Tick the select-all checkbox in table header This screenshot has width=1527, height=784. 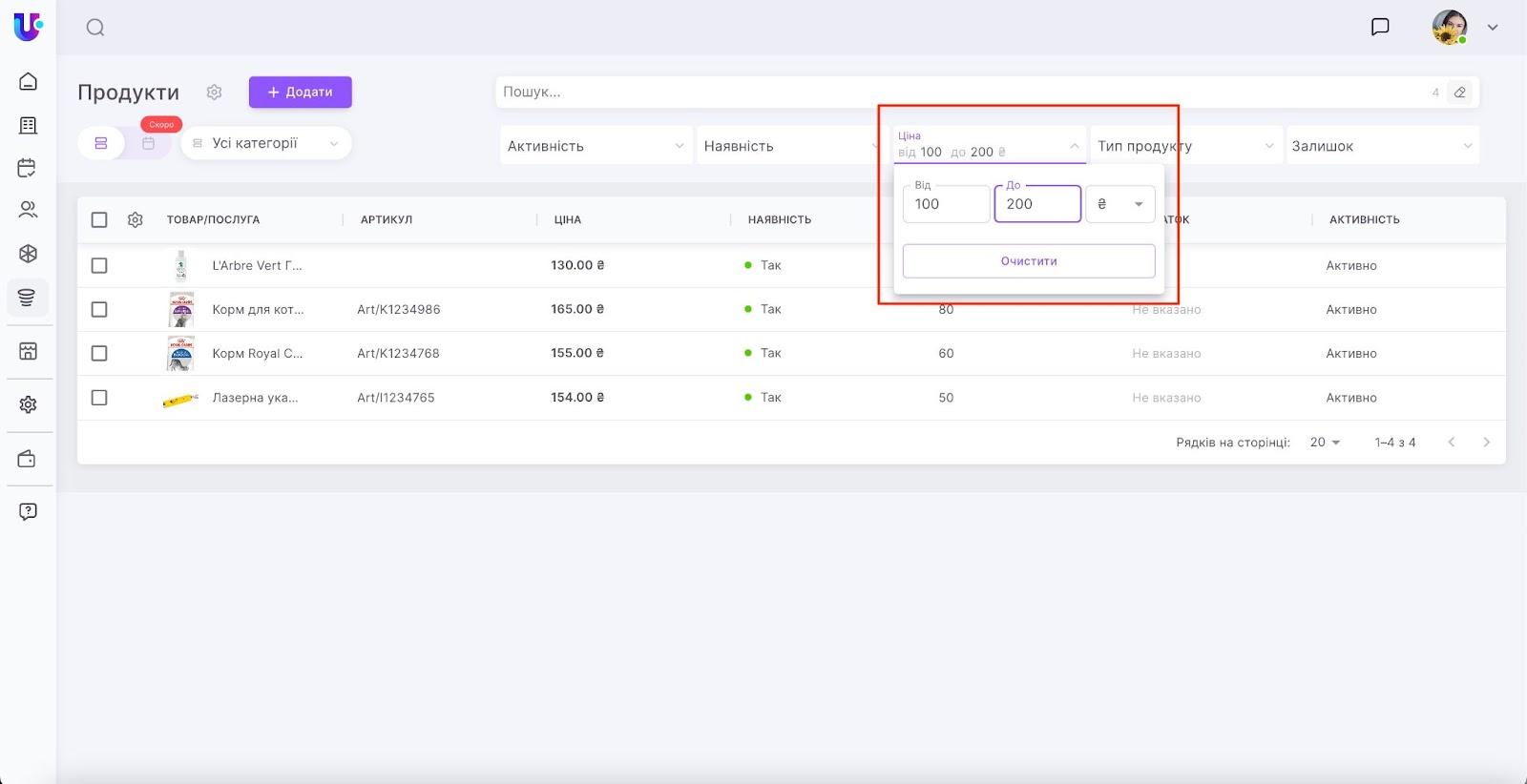[99, 220]
